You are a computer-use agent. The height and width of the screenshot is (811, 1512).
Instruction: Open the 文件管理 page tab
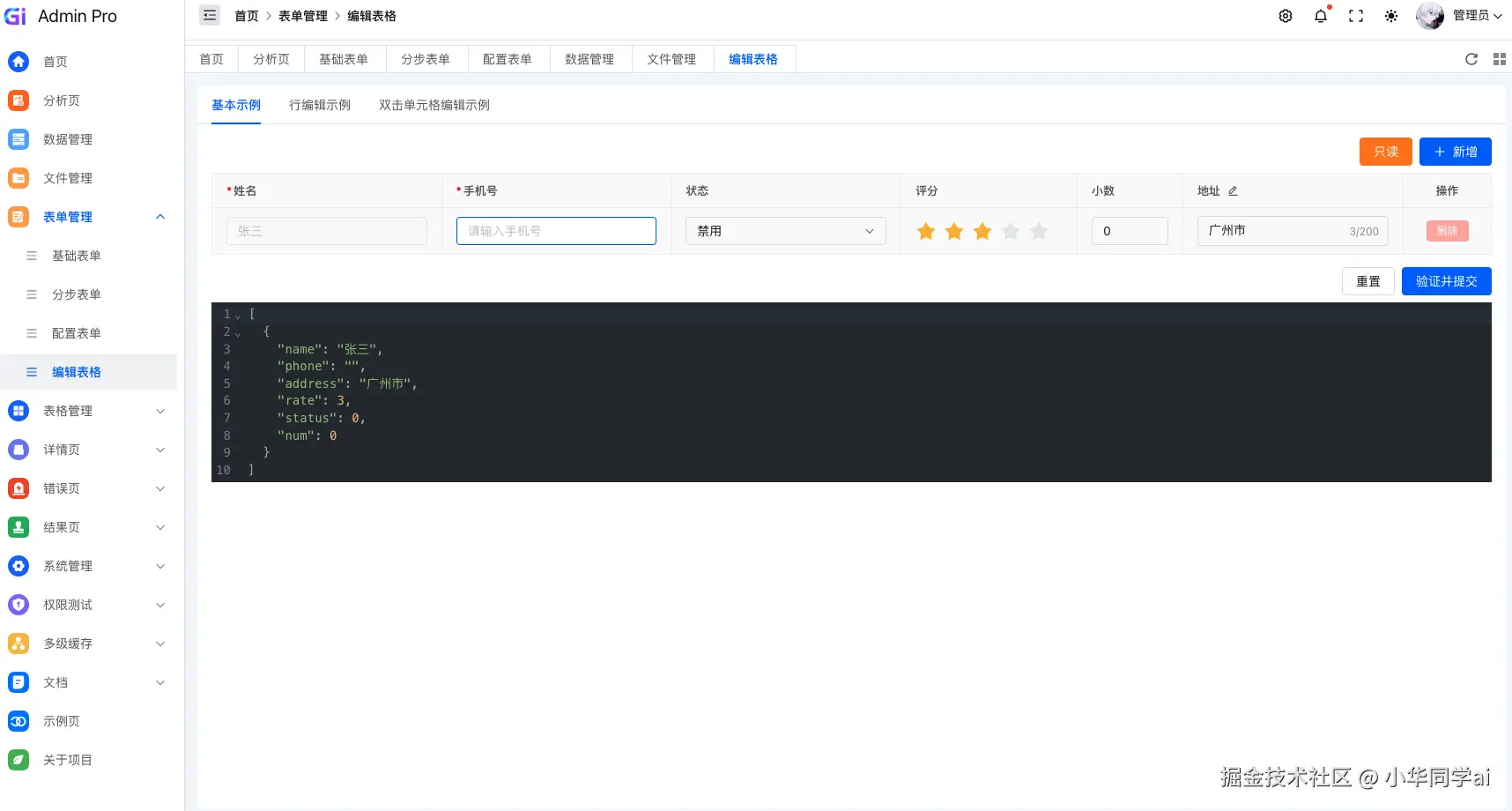coord(671,59)
